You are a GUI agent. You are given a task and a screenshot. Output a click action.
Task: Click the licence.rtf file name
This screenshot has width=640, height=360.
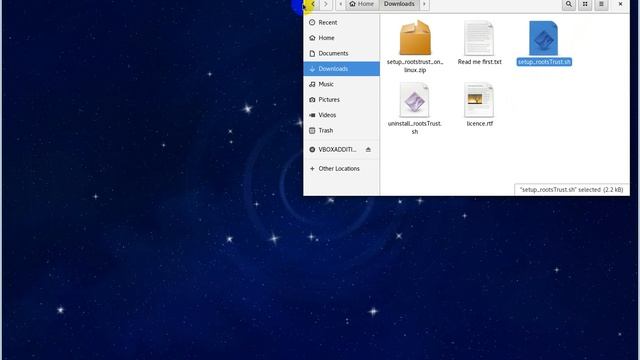tap(480, 124)
